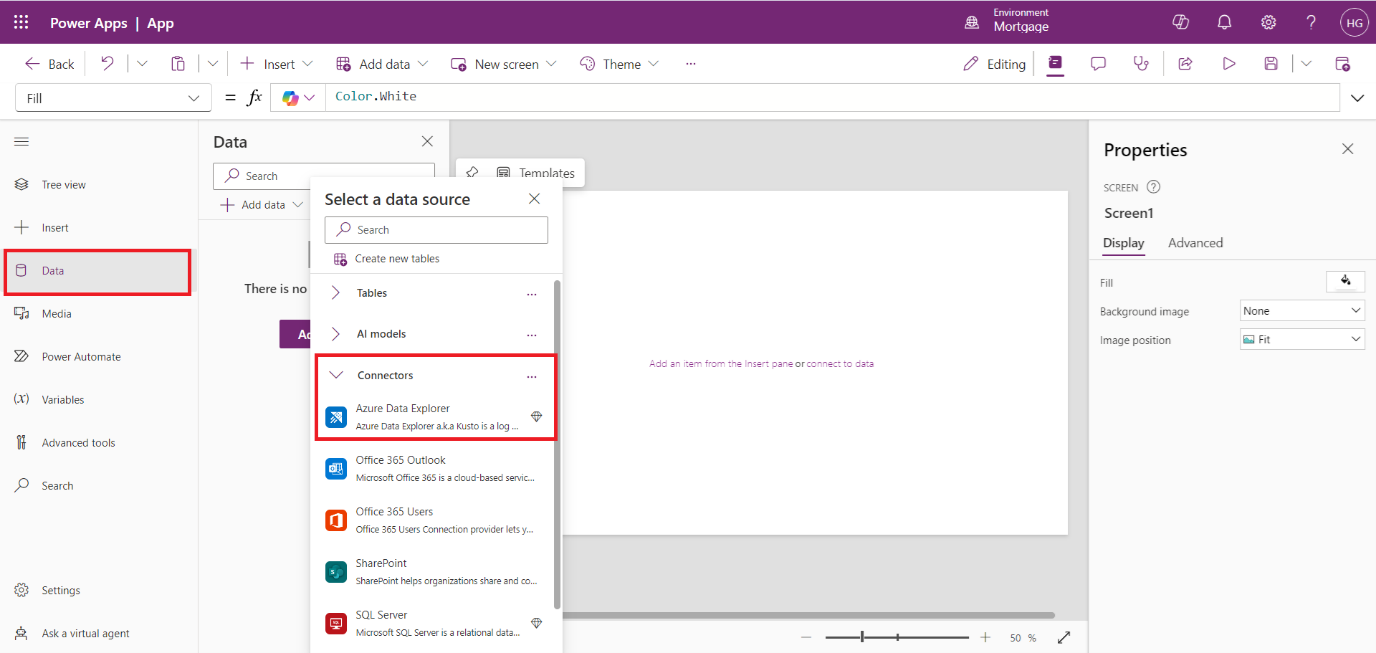Click the Fill color picker swatch
The image size is (1376, 653).
click(1345, 282)
